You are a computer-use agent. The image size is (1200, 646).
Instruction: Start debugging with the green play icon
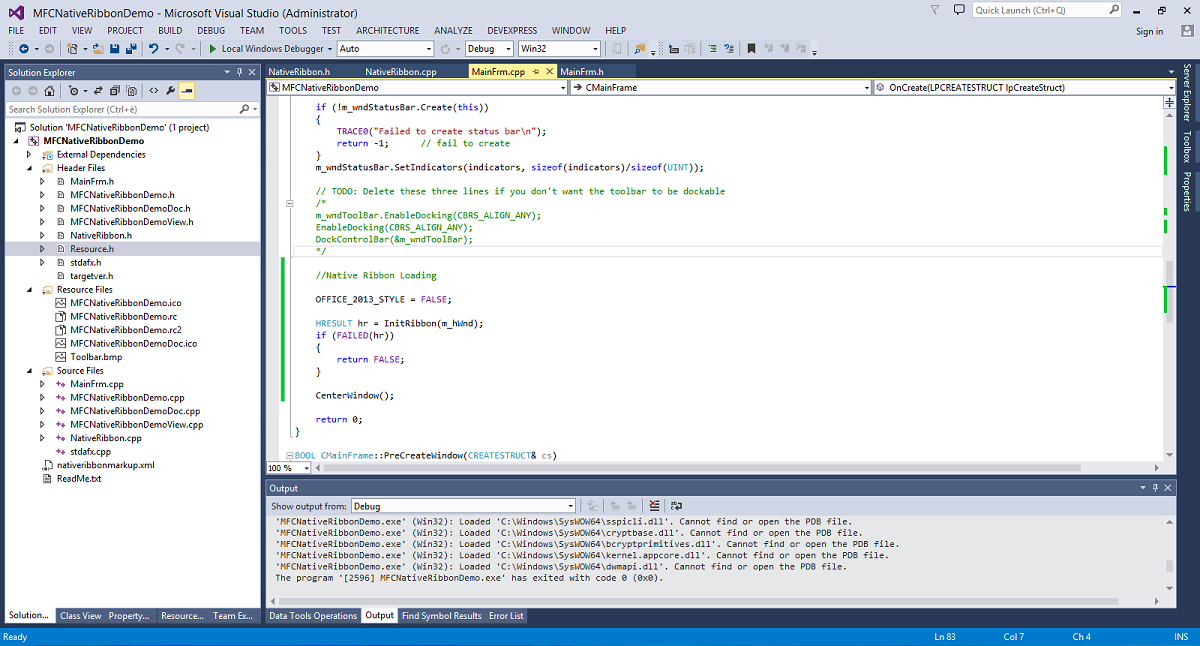click(x=212, y=48)
